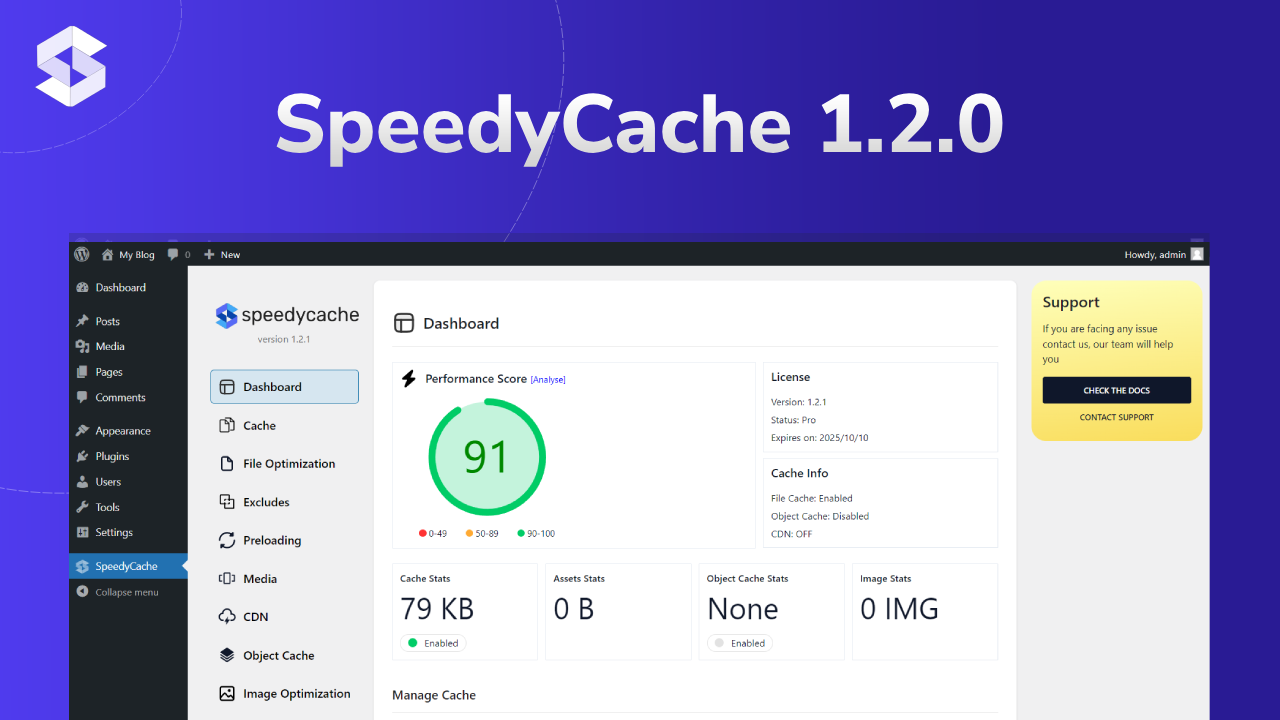Click the speedycache logo in plugin panel
Screen dimensions: 1280x720
tap(287, 315)
